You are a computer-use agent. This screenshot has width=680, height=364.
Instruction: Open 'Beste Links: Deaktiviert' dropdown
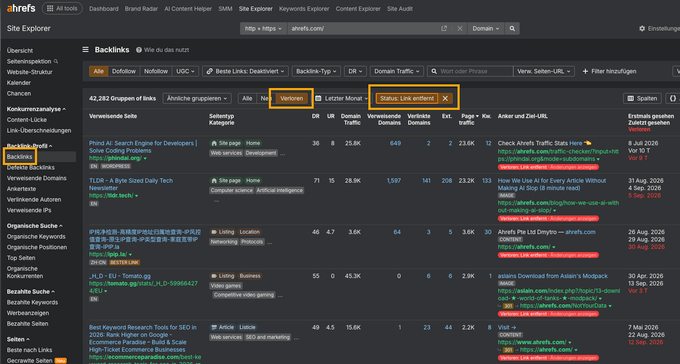[245, 71]
